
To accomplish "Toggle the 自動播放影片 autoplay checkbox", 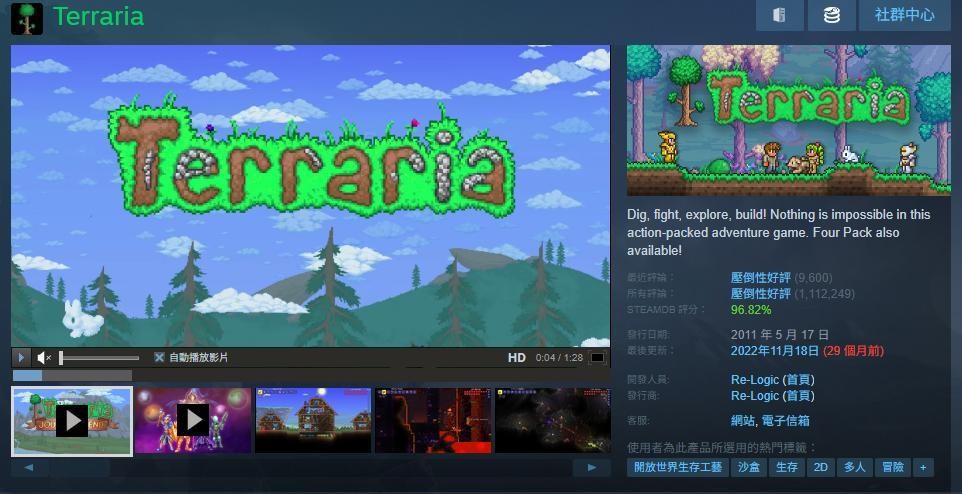I will pos(159,357).
